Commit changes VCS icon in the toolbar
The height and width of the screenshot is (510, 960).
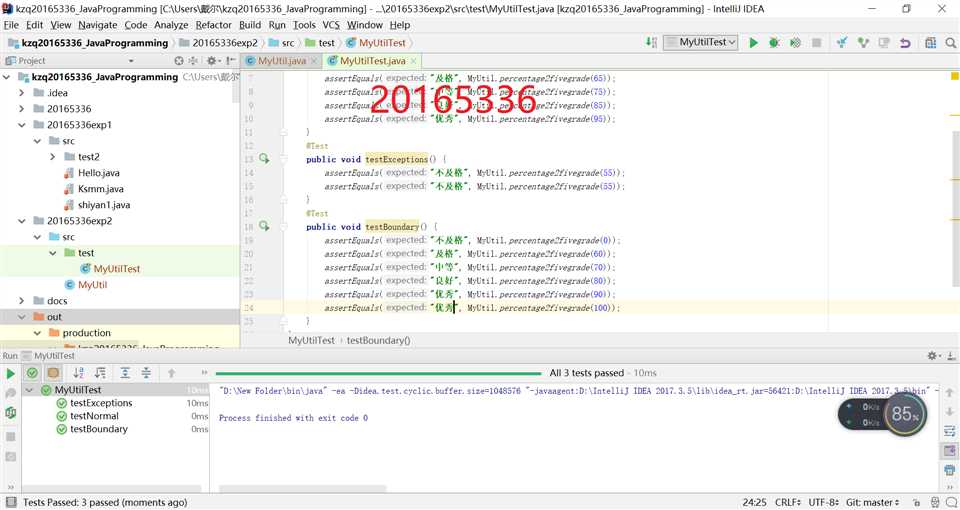(863, 43)
